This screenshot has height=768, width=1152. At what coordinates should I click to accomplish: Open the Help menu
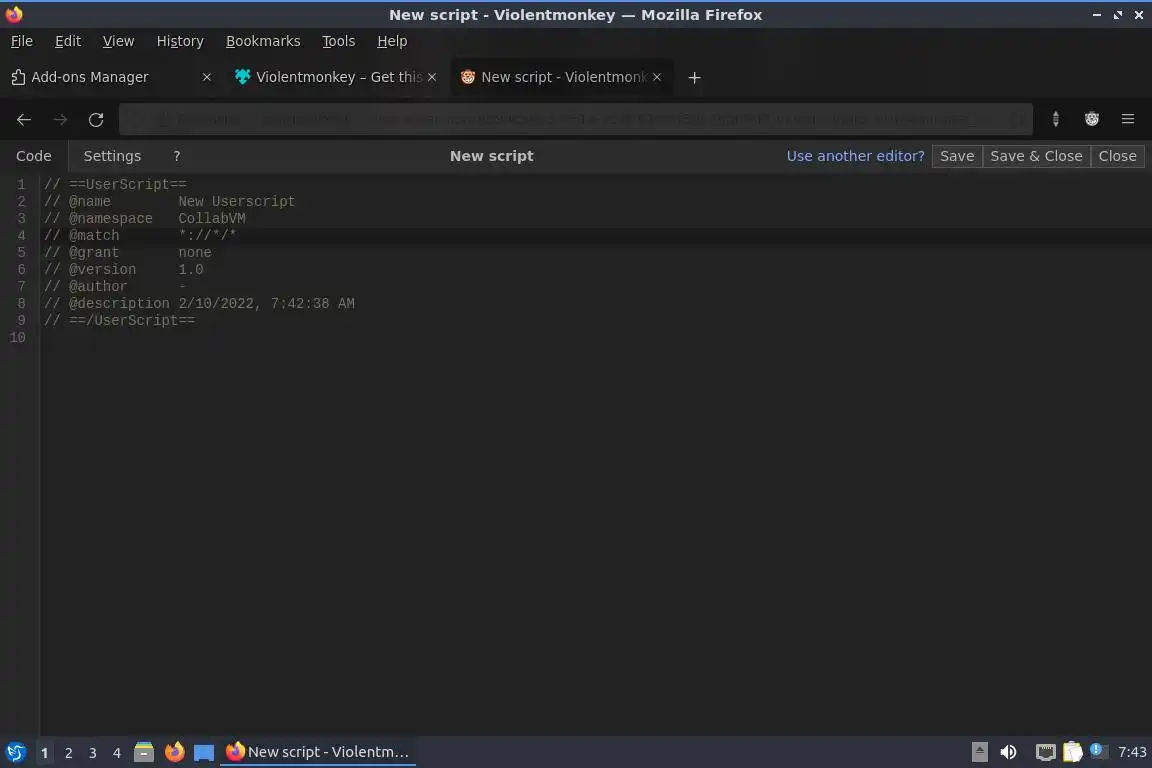click(392, 41)
